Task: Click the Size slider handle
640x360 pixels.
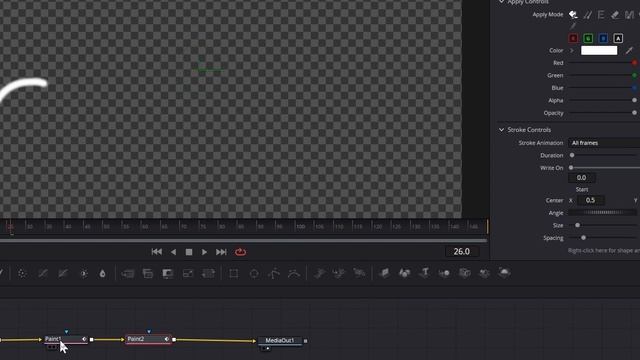Action: point(577,225)
